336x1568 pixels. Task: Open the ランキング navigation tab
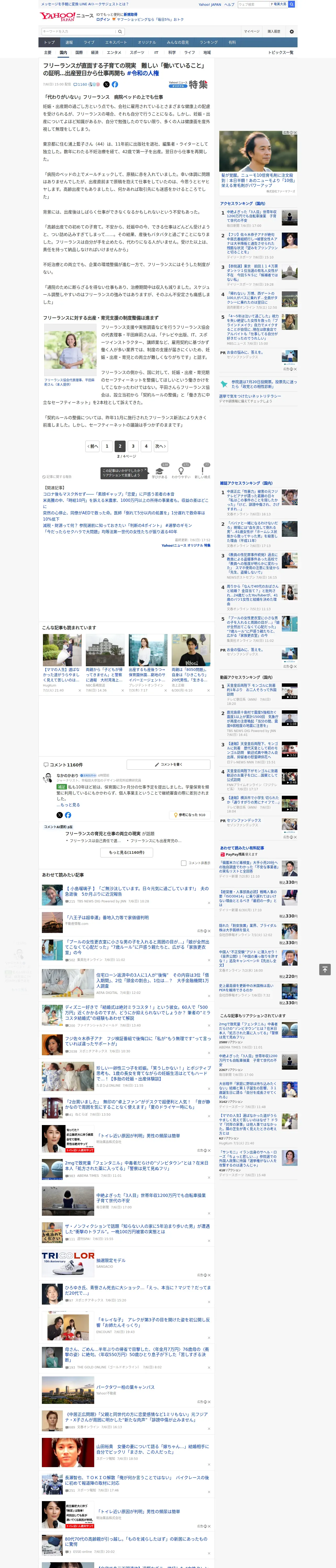(209, 42)
